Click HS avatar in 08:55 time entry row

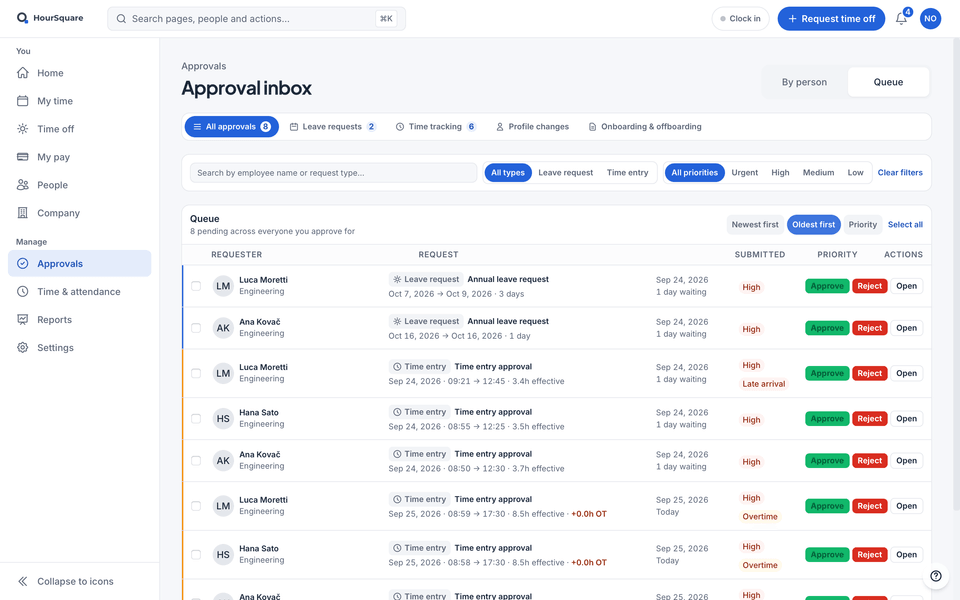[x=223, y=419]
